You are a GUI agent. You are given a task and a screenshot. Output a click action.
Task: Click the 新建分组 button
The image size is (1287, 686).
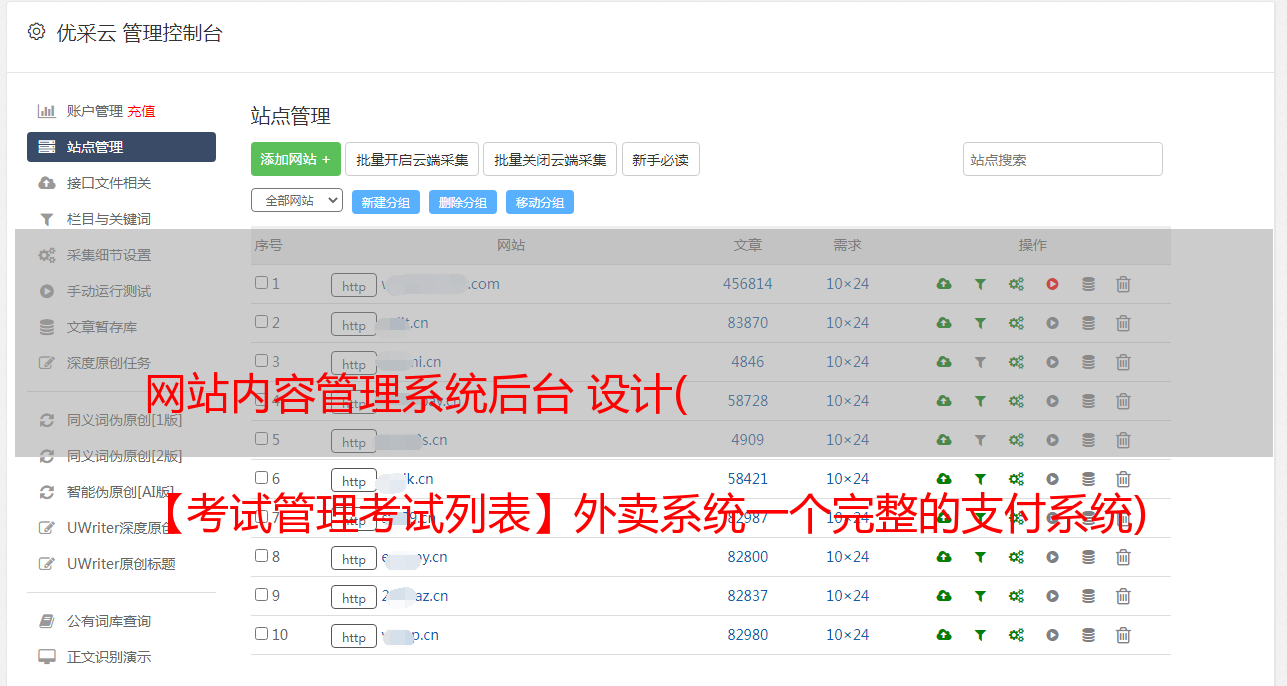(385, 202)
